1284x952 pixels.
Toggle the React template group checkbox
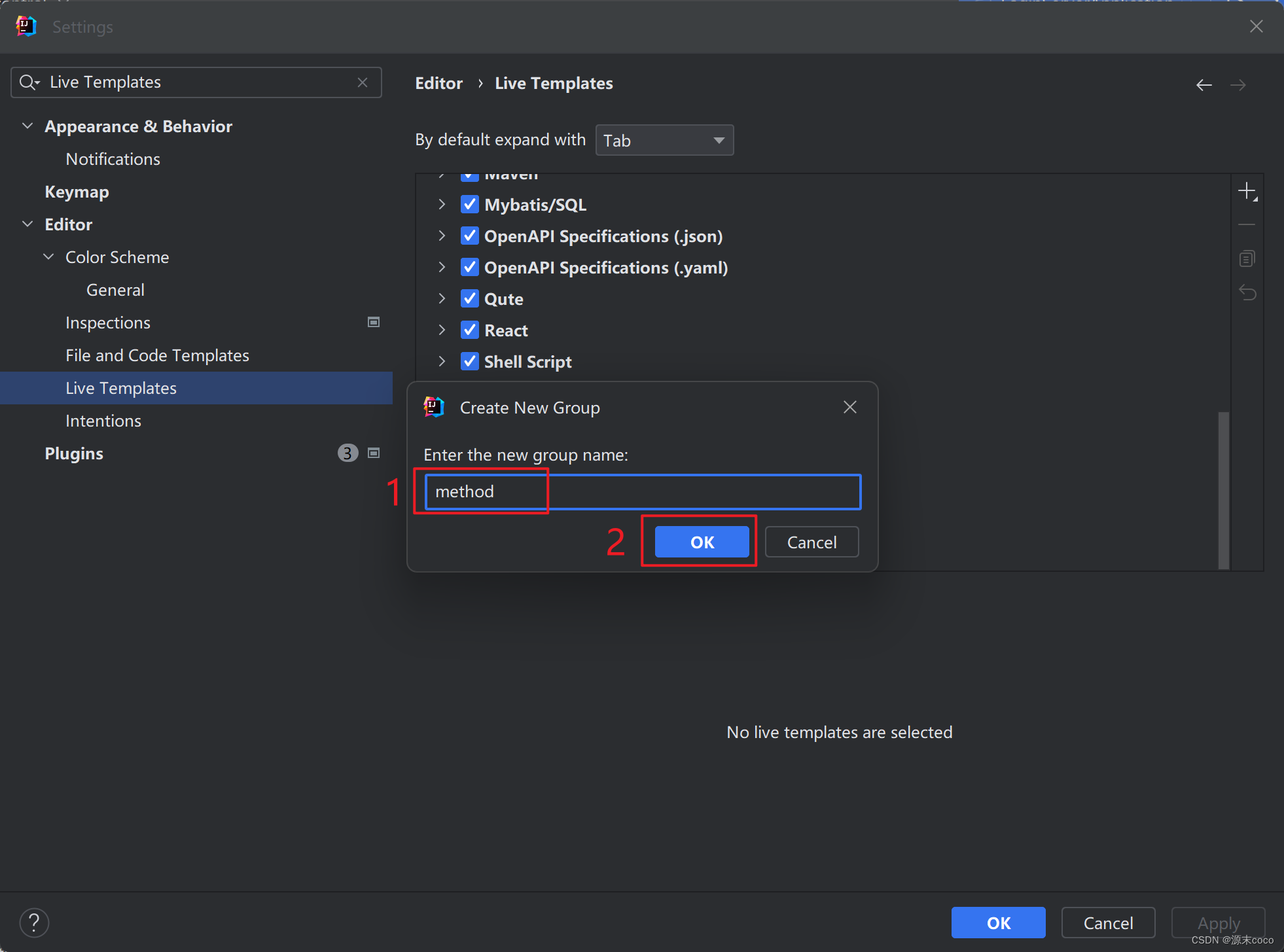point(469,330)
